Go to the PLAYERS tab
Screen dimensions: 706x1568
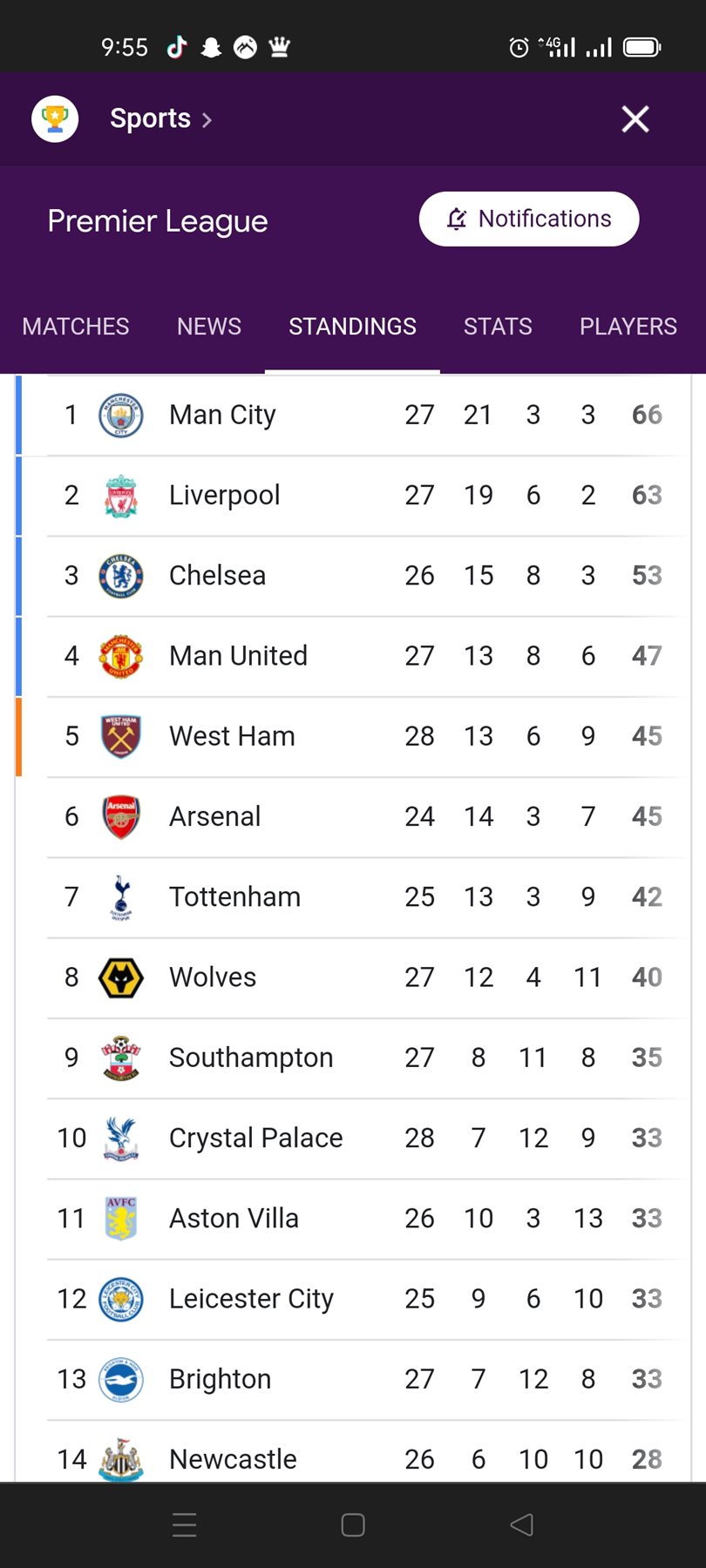coord(628,327)
